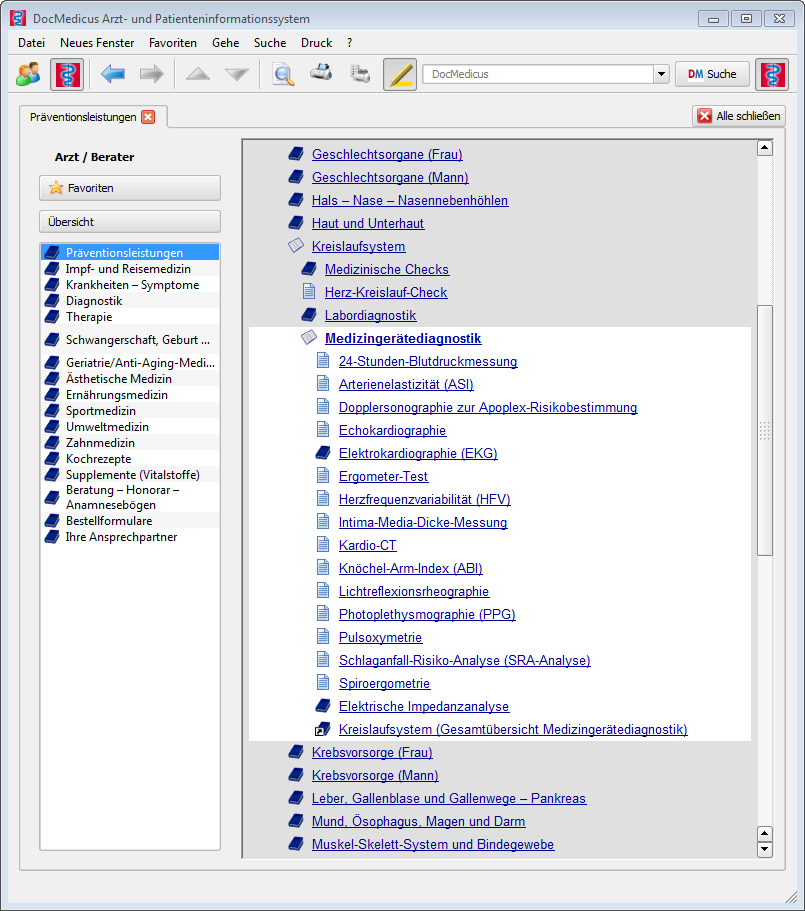Select Therapie in sidebar list

coord(130,317)
